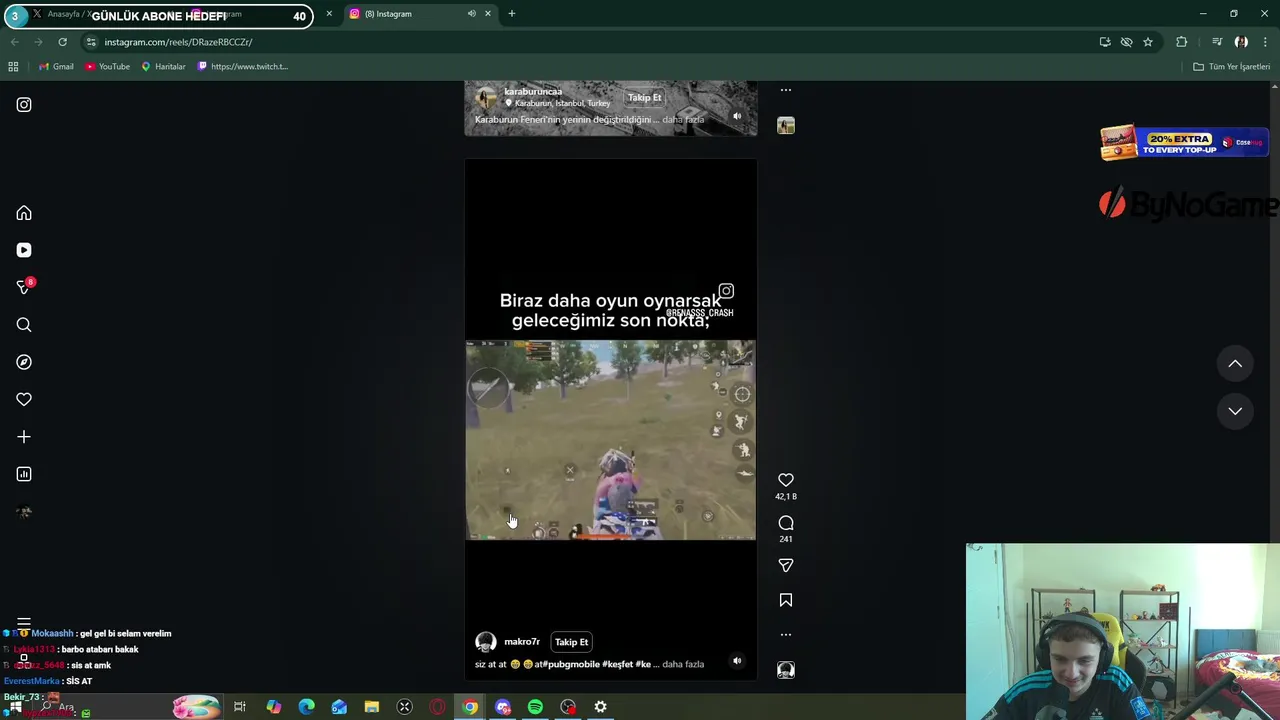Open Spotify from taskbar
The image size is (1280, 720).
click(535, 707)
